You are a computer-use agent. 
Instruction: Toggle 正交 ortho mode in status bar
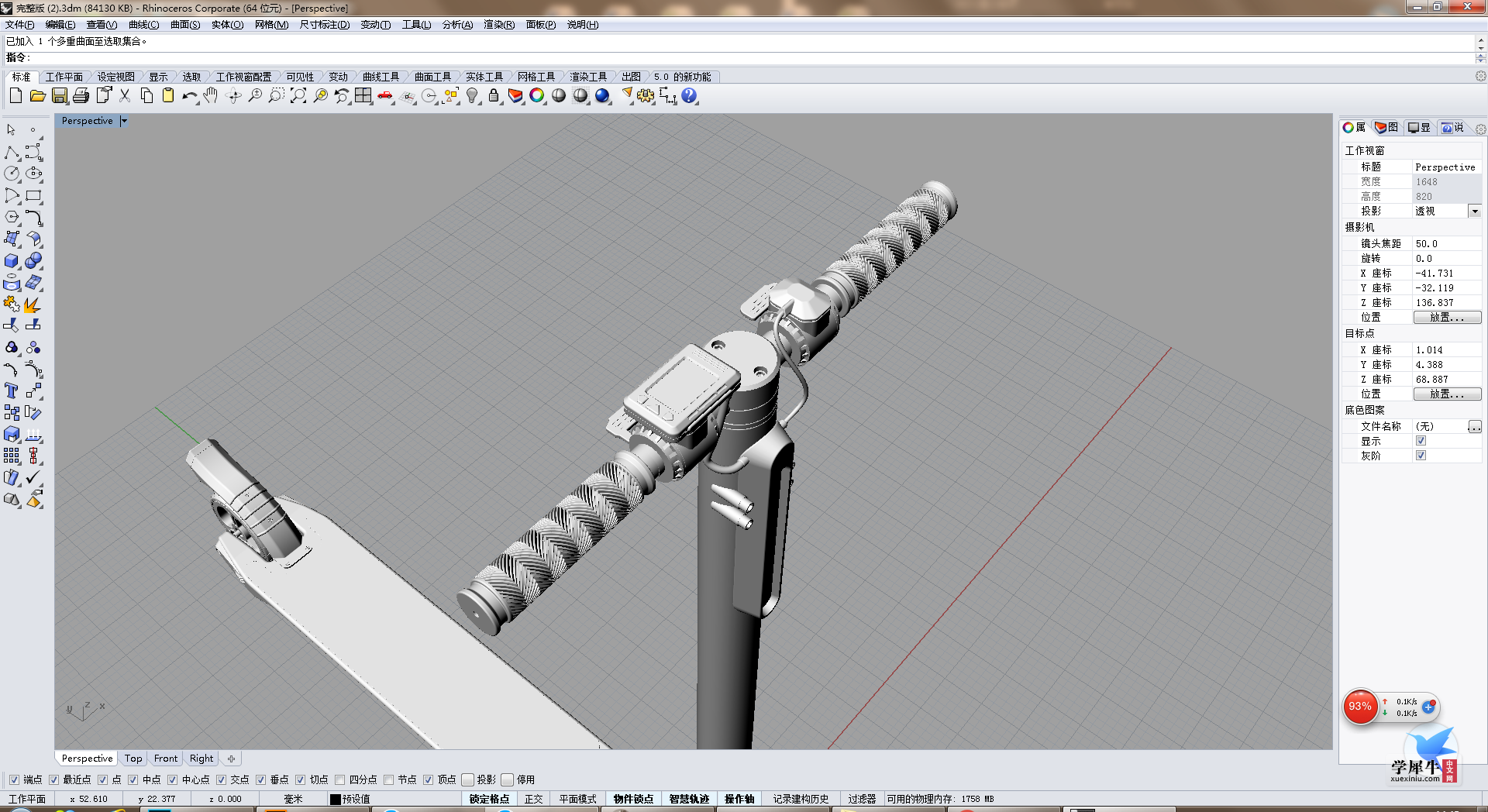tap(533, 799)
